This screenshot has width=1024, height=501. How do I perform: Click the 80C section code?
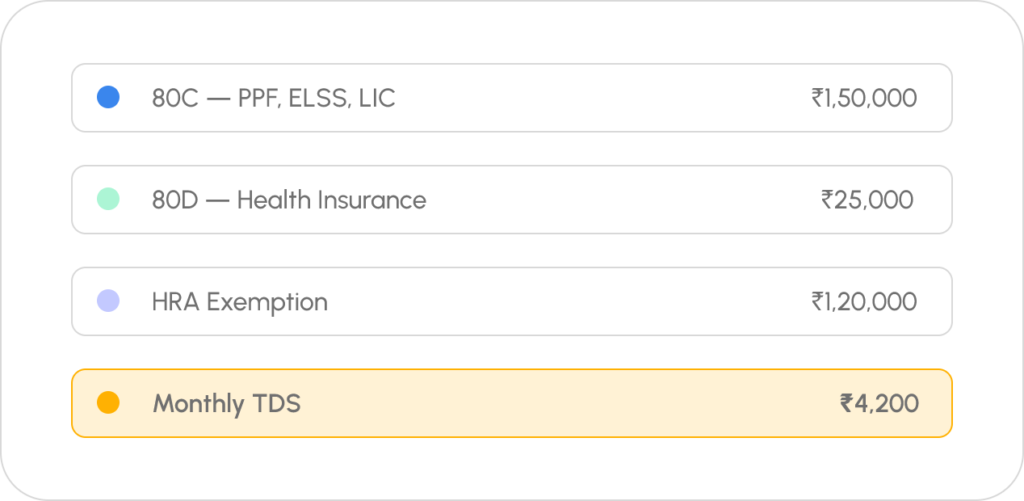(173, 98)
